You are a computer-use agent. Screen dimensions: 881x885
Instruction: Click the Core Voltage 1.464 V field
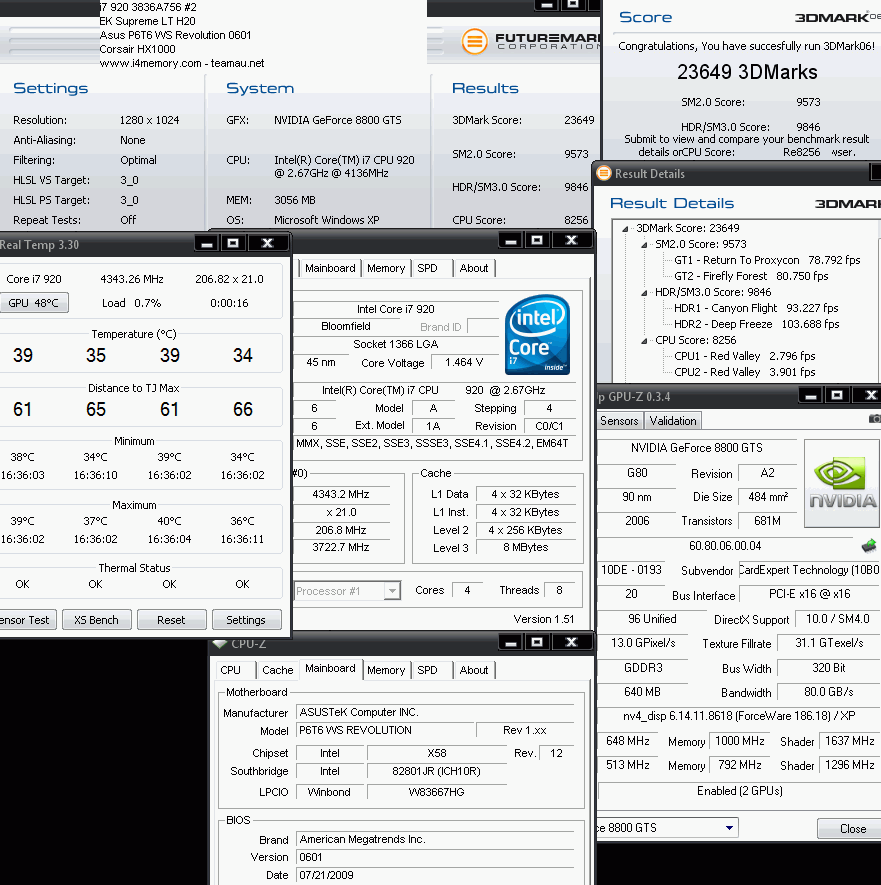(464, 362)
